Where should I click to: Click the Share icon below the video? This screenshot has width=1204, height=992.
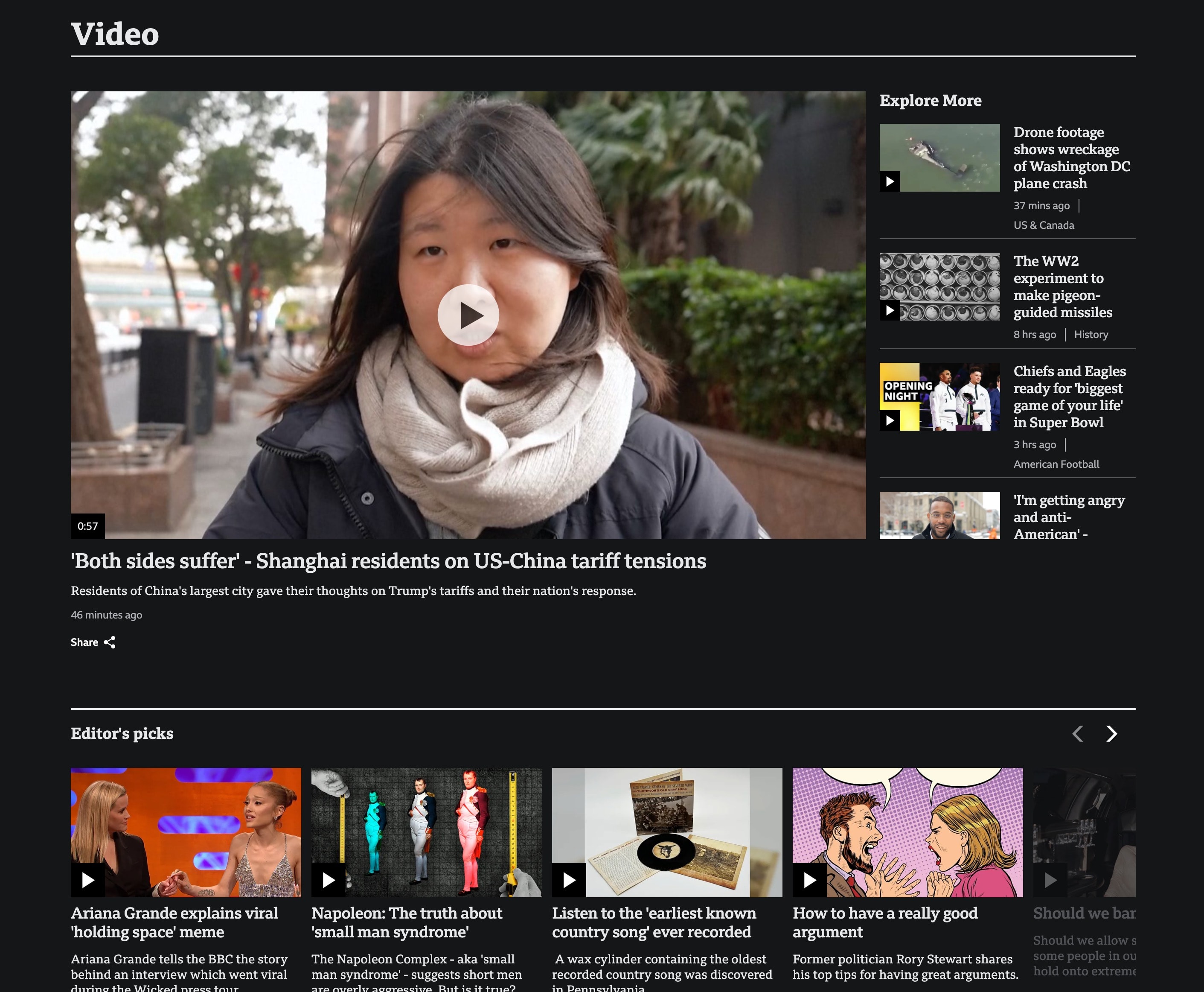pos(110,642)
